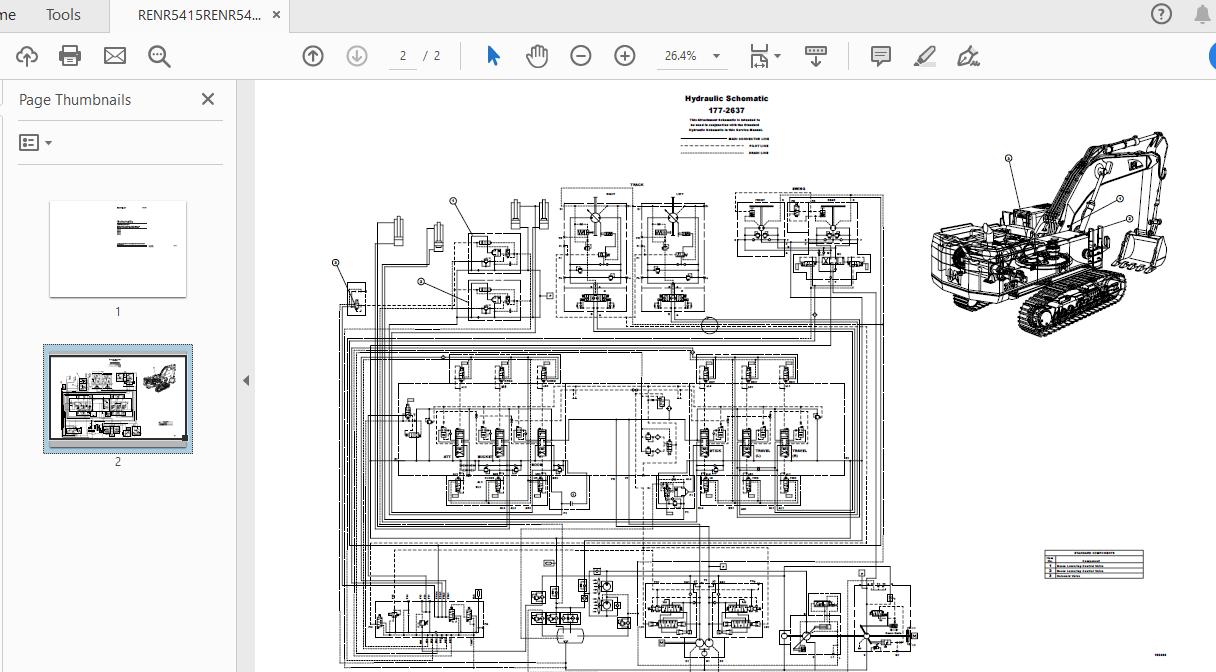Close the Page Thumbnails panel
This screenshot has height=672, width=1216.
[x=208, y=99]
